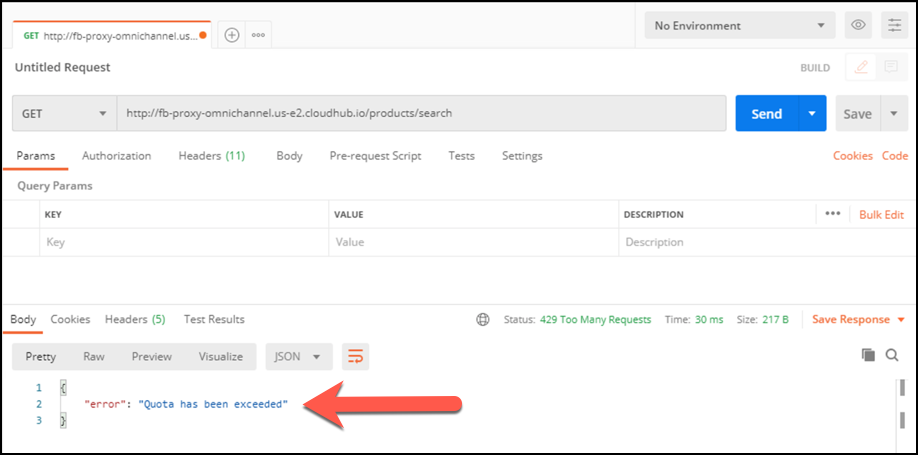The width and height of the screenshot is (918, 455).
Task: Open the Code link
Action: coord(895,156)
